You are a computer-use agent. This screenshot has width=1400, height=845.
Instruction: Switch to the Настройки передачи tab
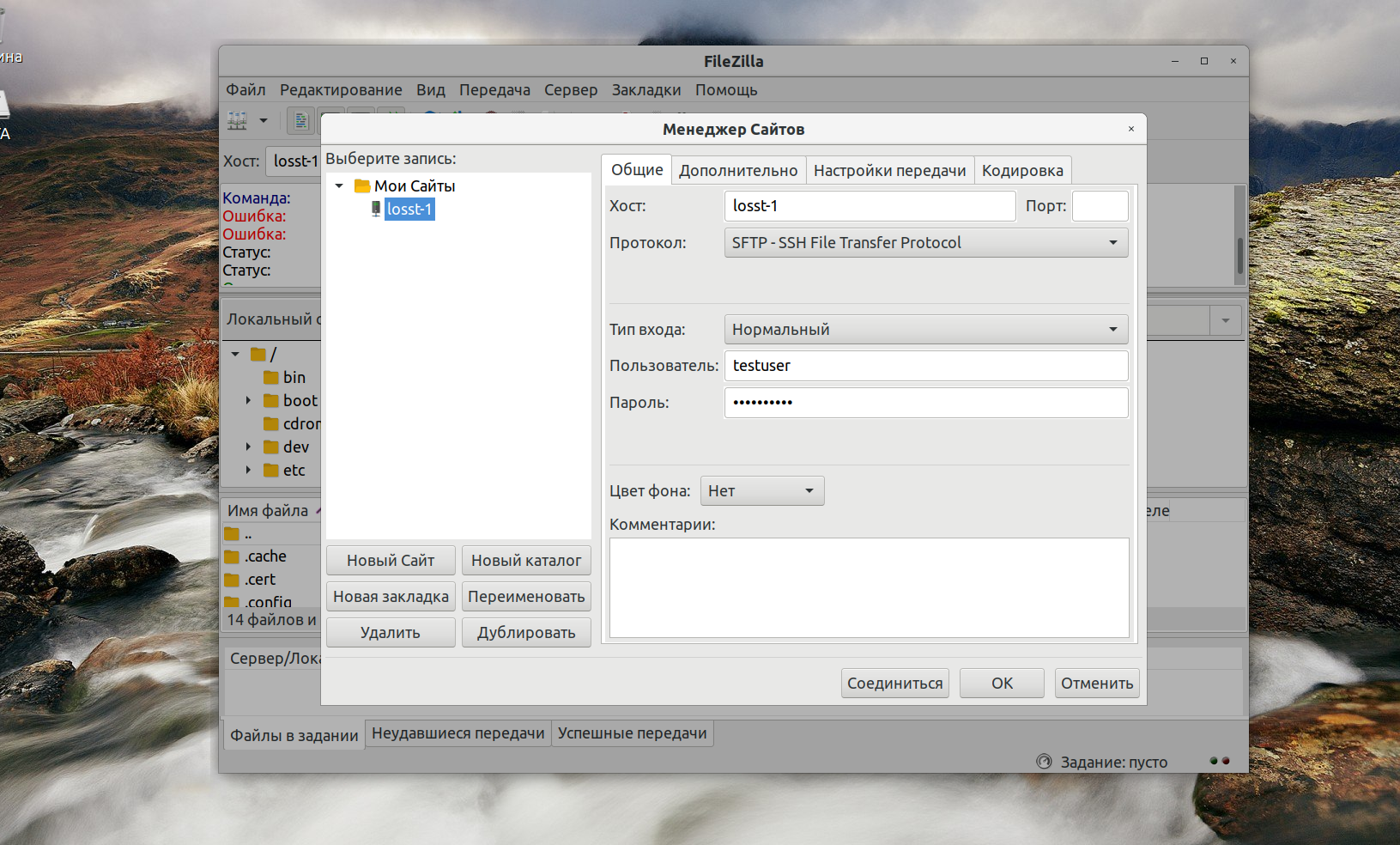890,170
